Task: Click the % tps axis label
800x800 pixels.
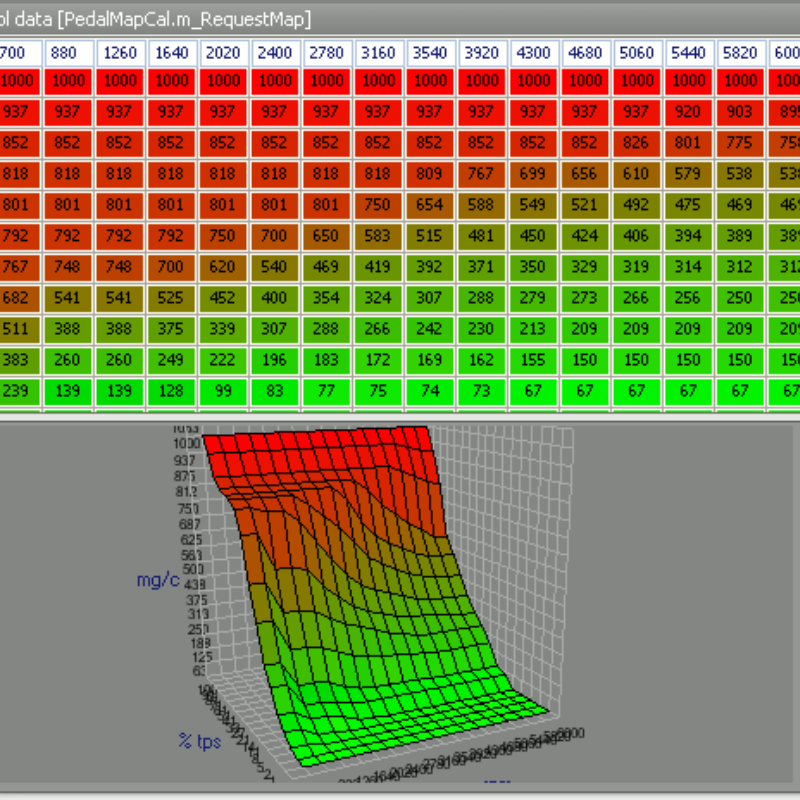Action: point(200,741)
